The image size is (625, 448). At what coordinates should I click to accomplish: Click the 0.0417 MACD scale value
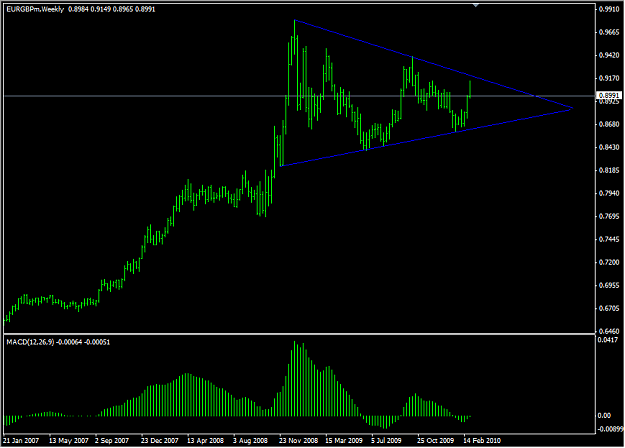coord(608,340)
